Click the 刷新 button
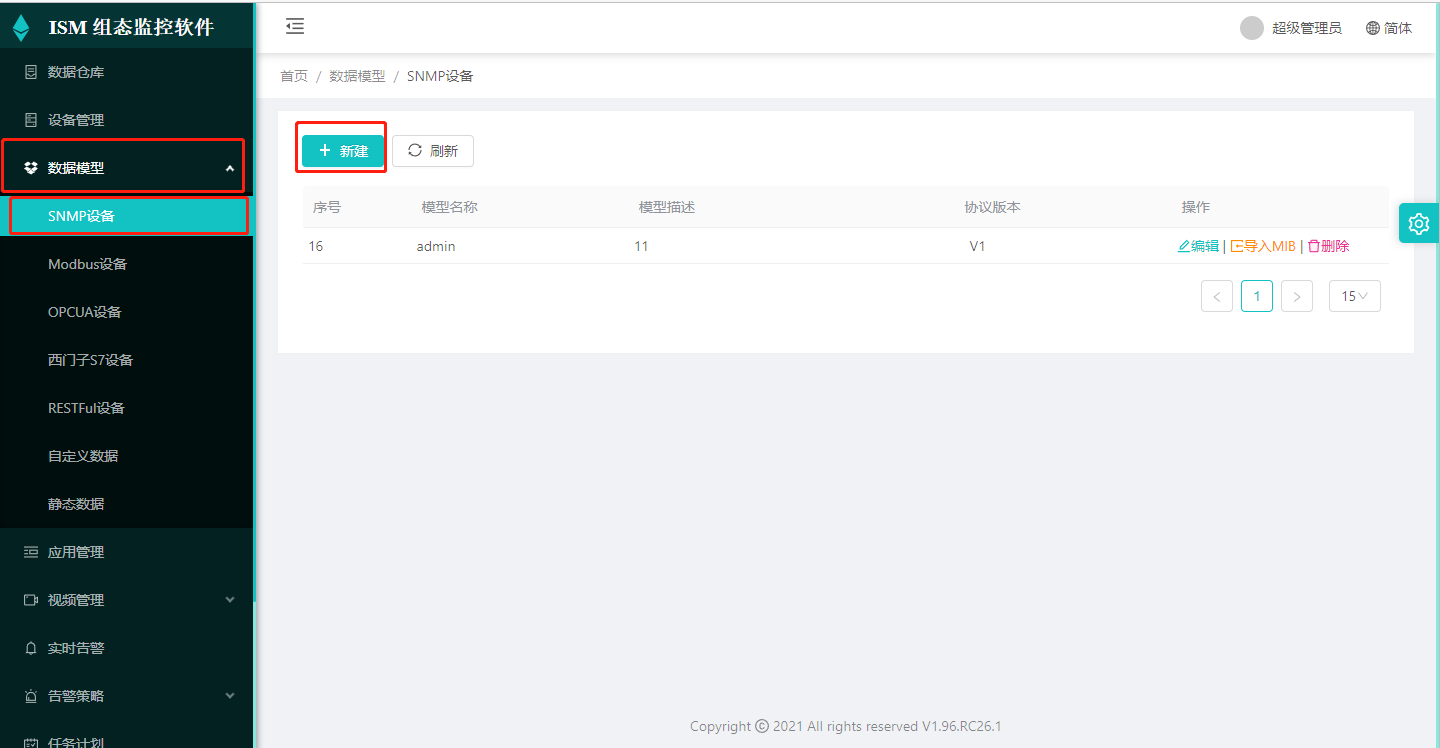 433,151
